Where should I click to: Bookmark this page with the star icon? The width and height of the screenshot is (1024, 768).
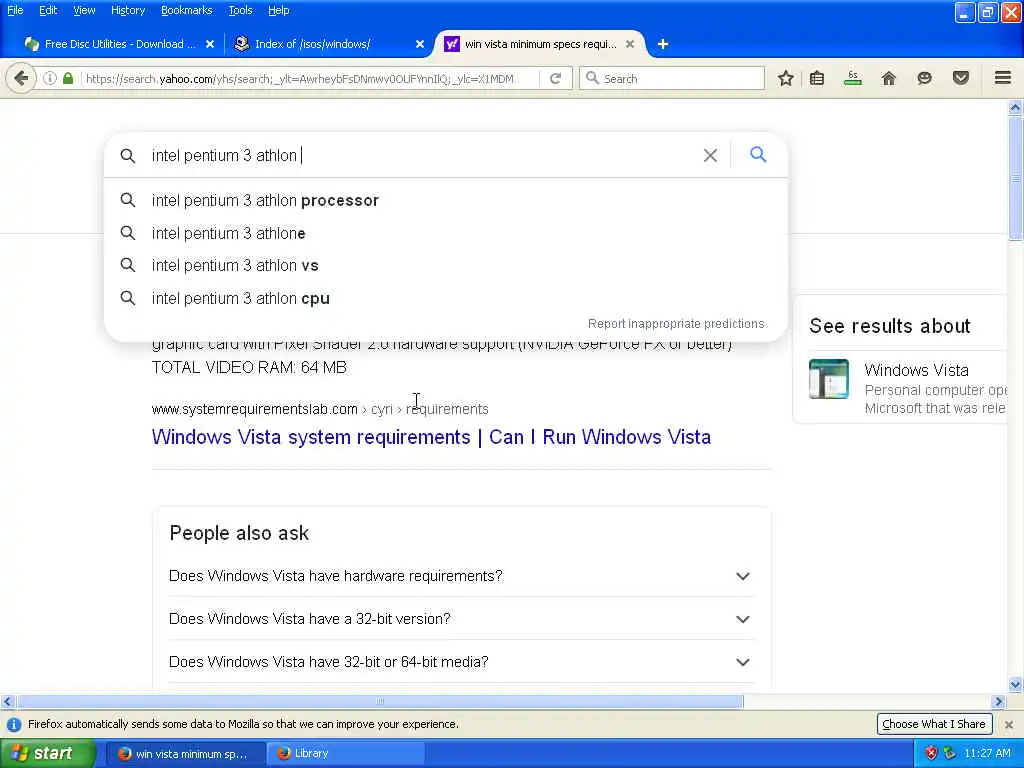coord(786,79)
